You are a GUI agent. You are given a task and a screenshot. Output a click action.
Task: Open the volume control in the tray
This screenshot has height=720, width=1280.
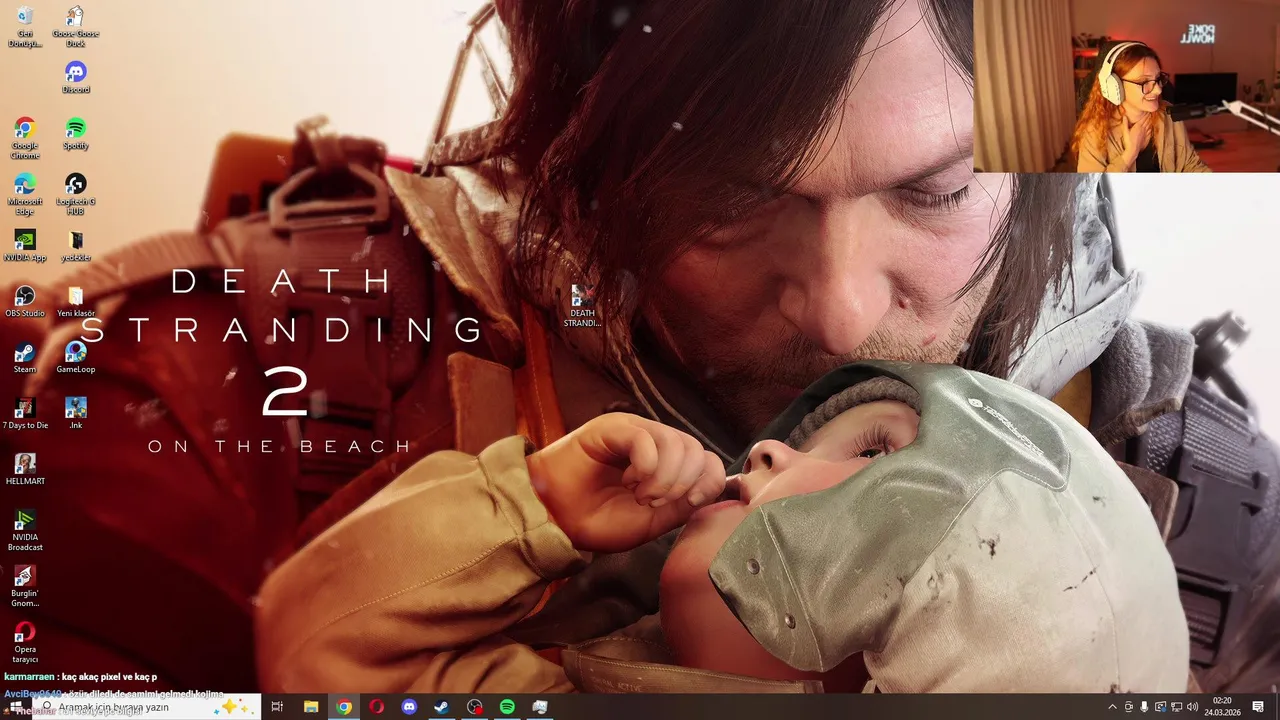pyautogui.click(x=1192, y=707)
